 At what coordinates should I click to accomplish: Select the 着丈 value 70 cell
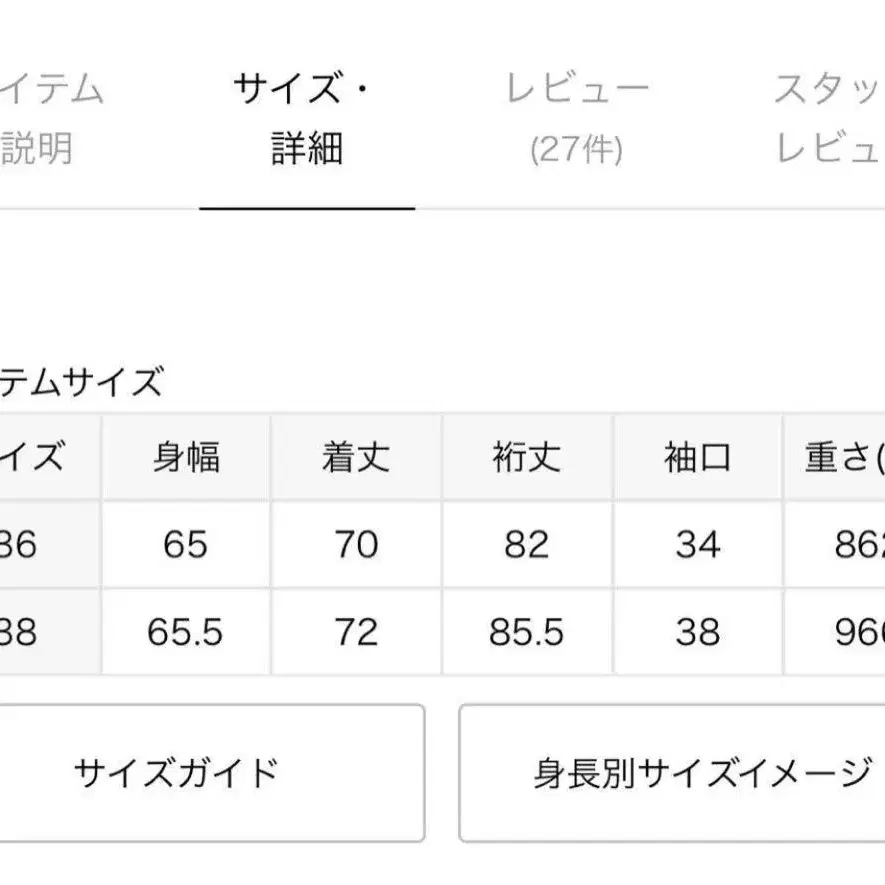(x=355, y=545)
